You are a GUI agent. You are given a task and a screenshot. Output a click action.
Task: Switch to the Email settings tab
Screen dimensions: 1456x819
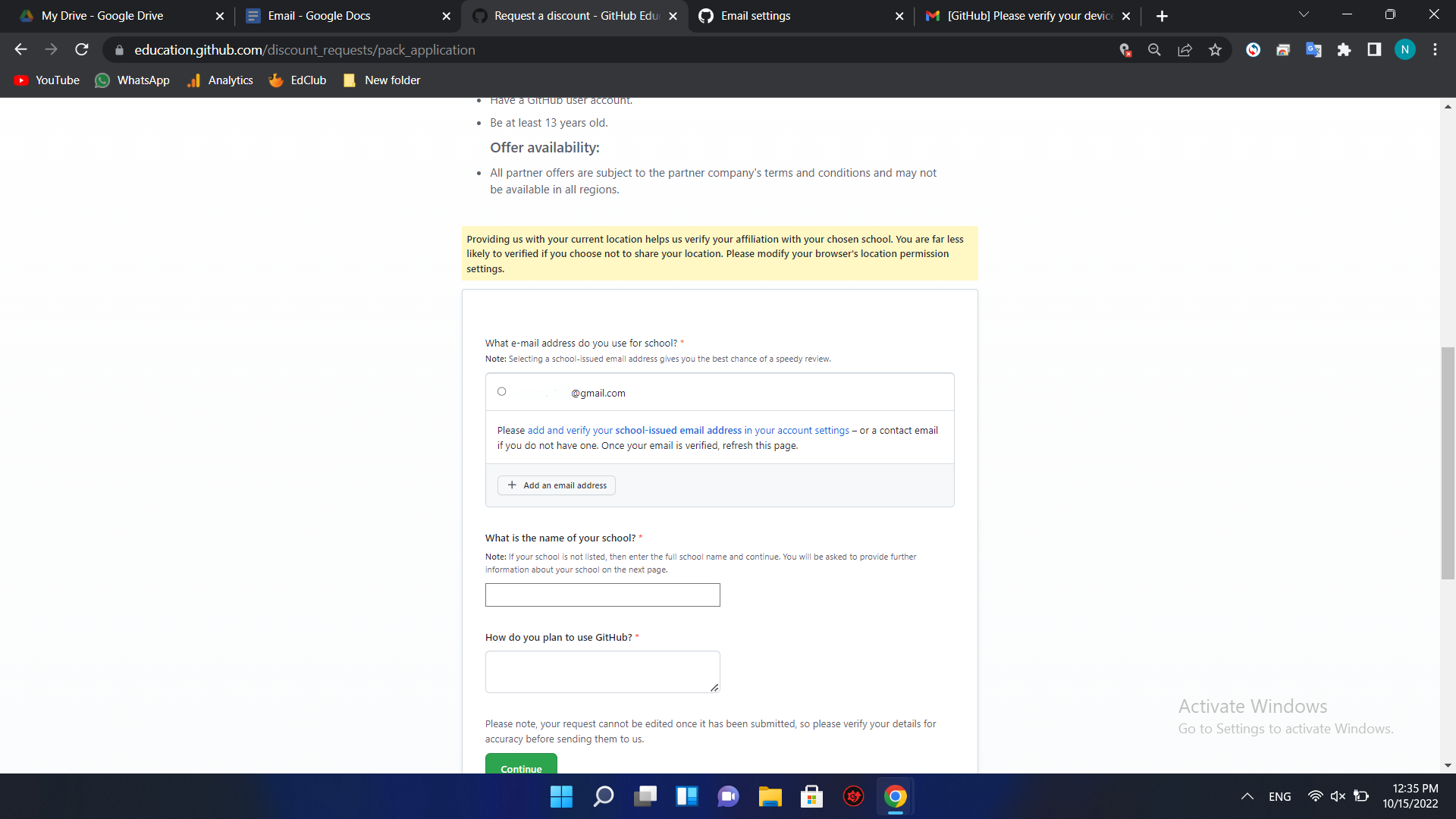tap(796, 16)
